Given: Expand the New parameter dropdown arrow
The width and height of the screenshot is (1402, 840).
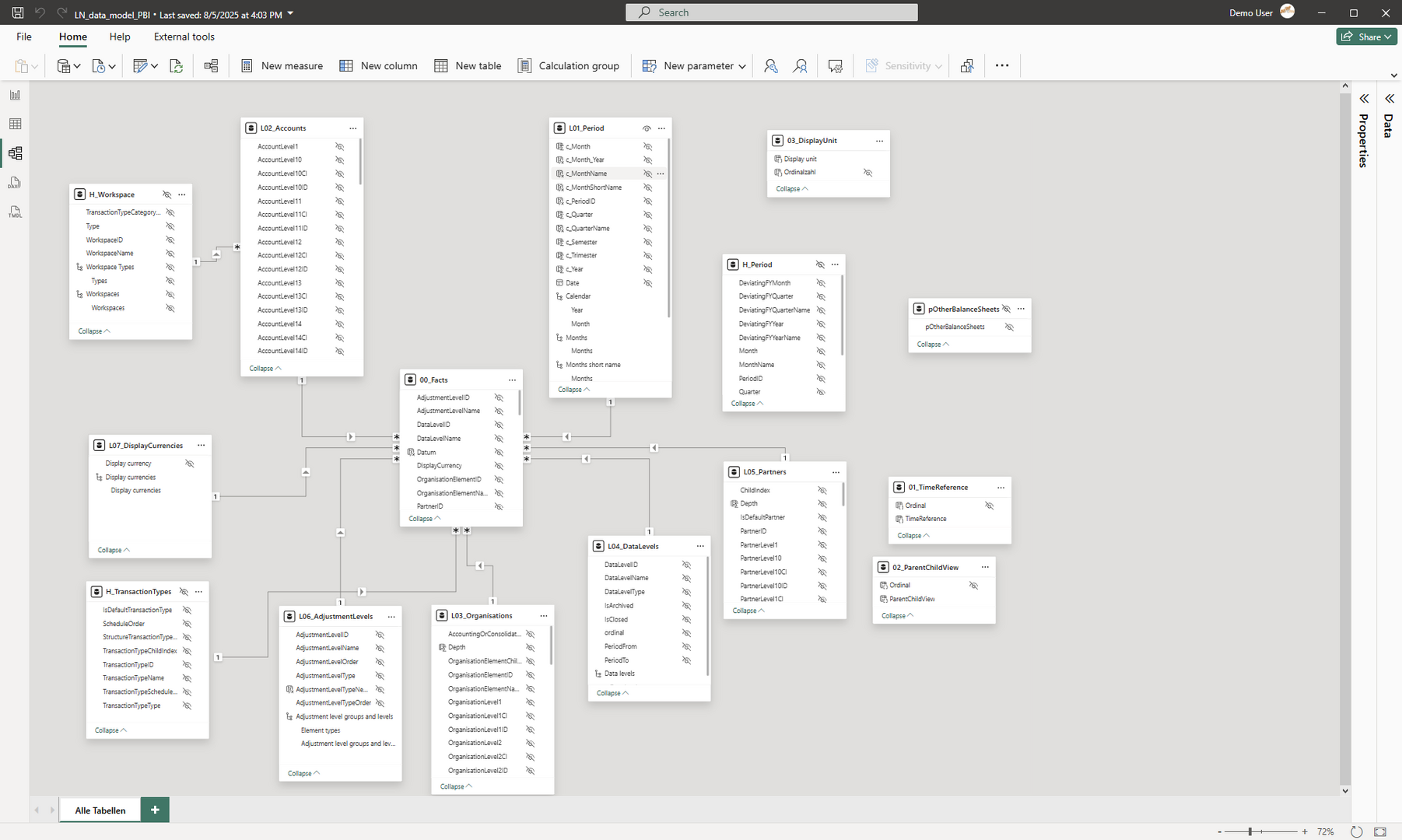Looking at the screenshot, I should click(744, 66).
